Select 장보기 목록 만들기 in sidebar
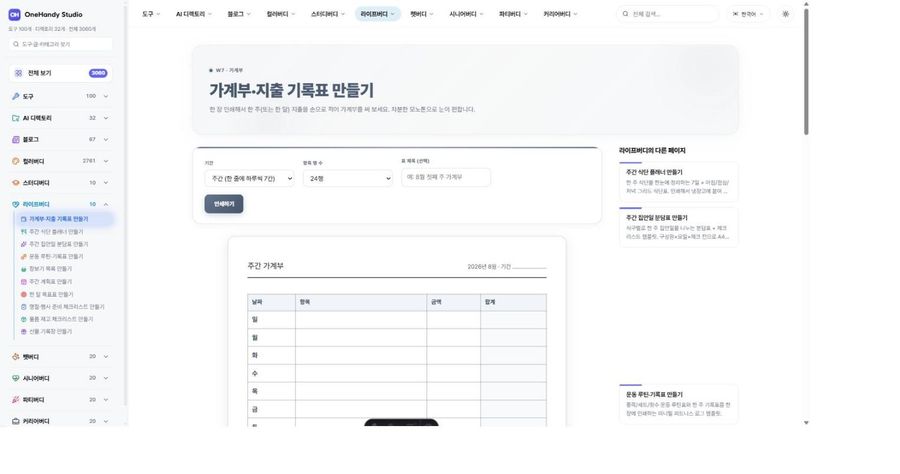 51,269
